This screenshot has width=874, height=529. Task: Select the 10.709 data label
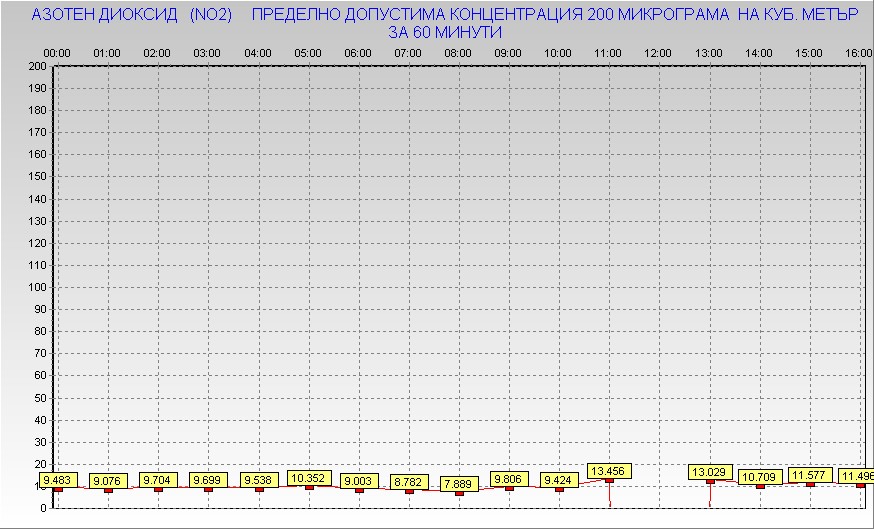[760, 477]
